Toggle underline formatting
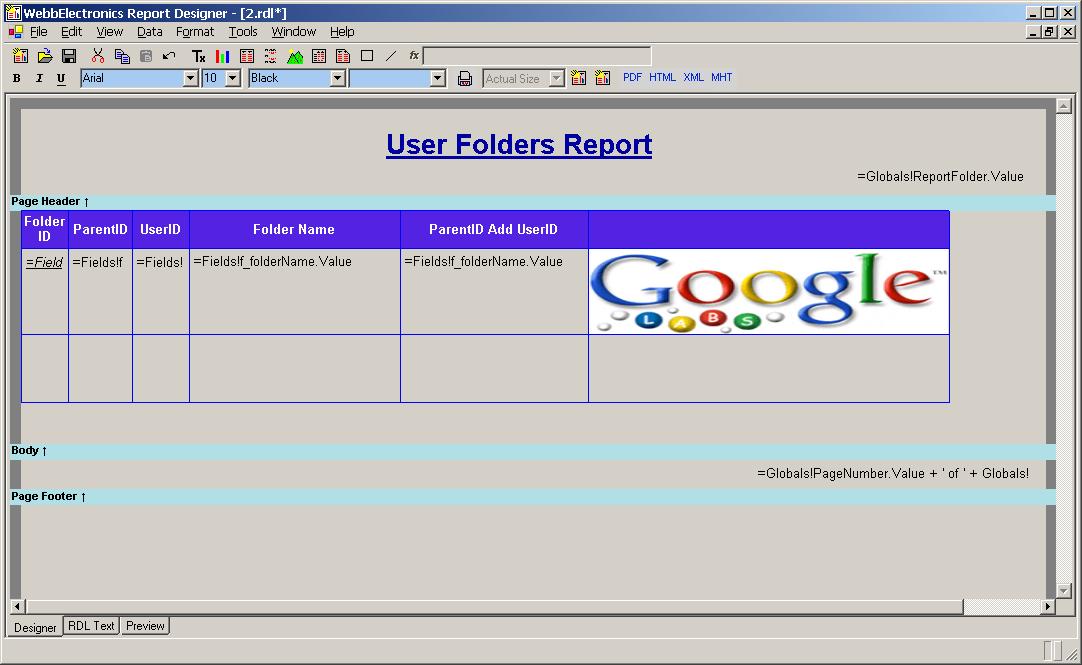The width and height of the screenshot is (1082, 665). click(61, 79)
